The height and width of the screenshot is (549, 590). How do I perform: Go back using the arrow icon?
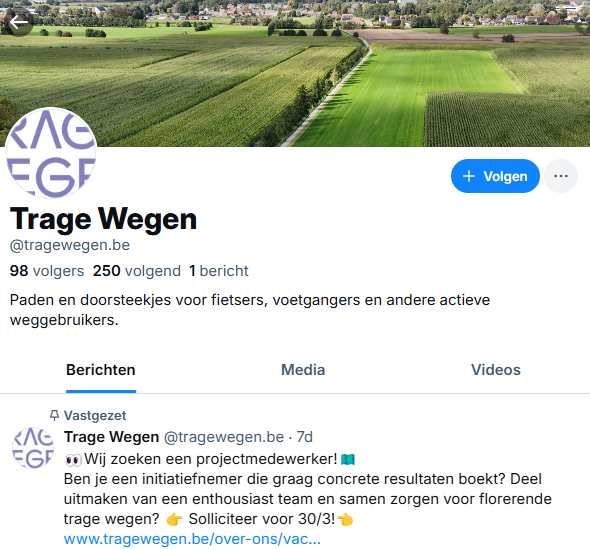pos(18,22)
